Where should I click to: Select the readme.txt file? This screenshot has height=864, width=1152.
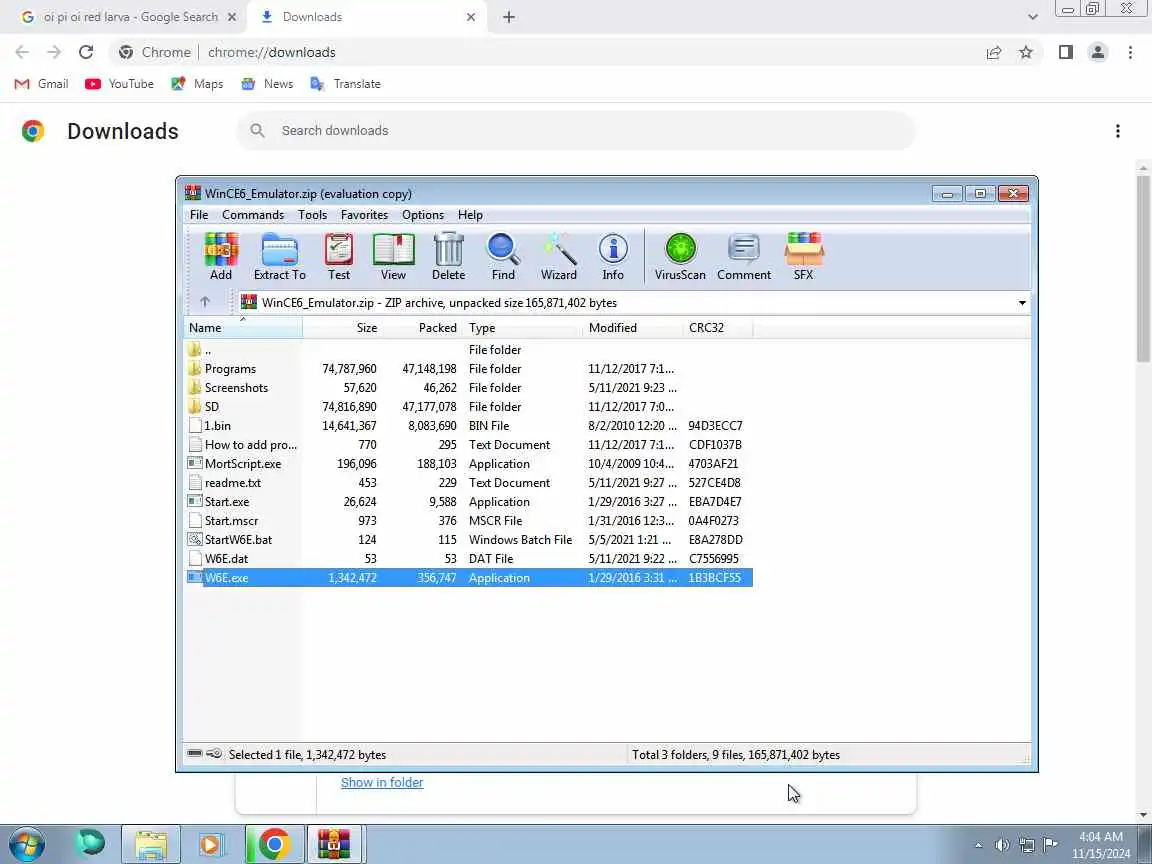[x=468, y=483]
